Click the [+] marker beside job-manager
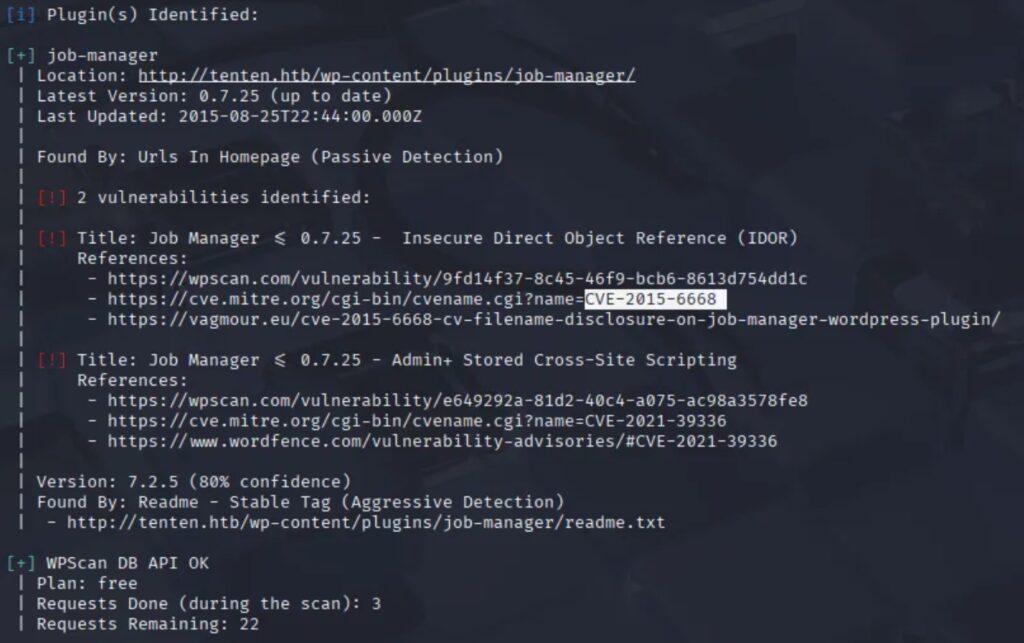The image size is (1024, 643). (21, 55)
